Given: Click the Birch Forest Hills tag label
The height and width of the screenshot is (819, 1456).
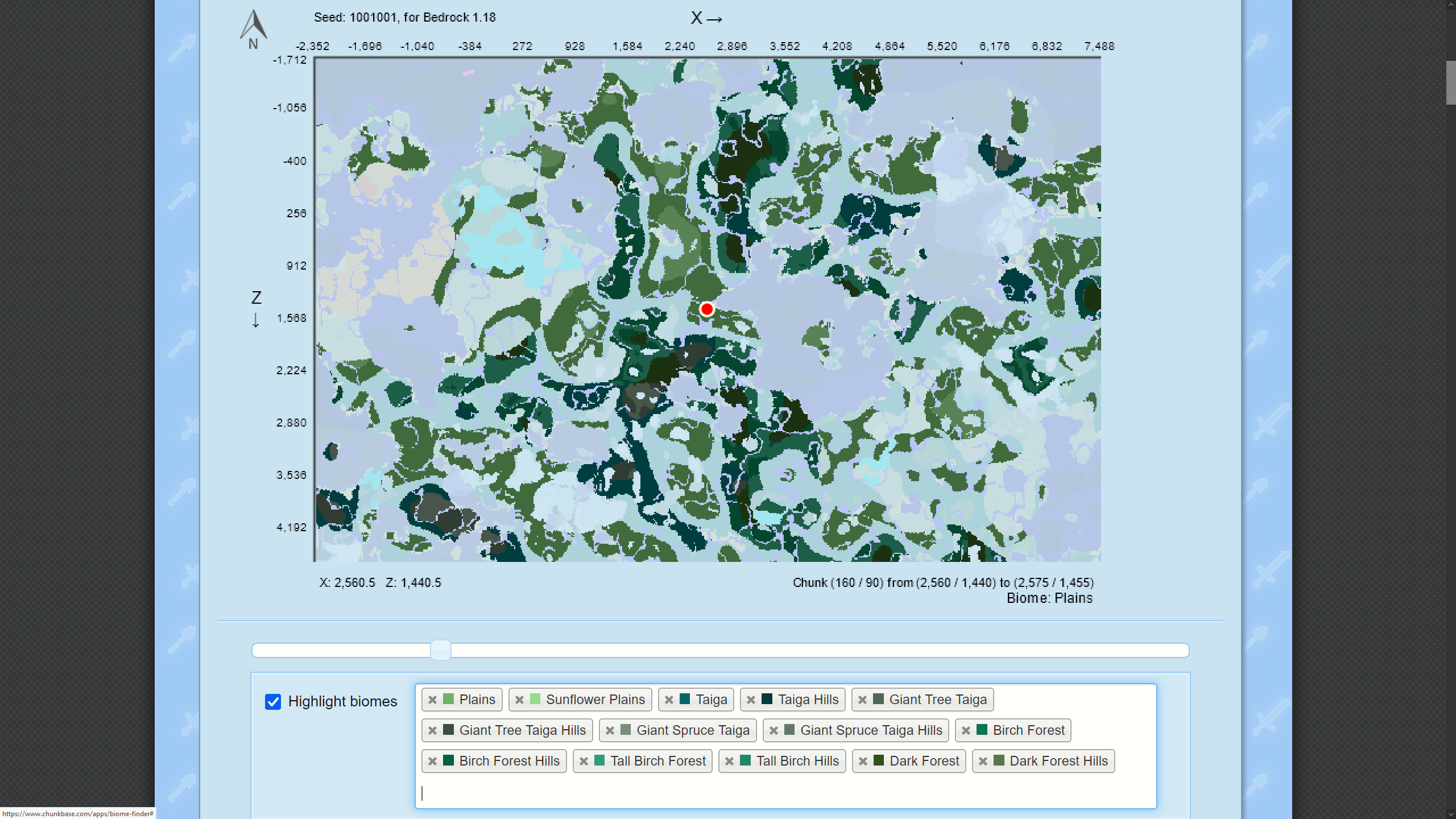Looking at the screenshot, I should (509, 761).
